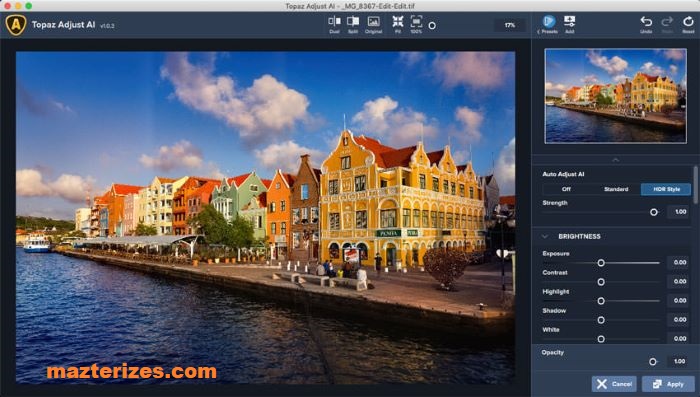Click the green macOS fullscreen button

click(29, 6)
